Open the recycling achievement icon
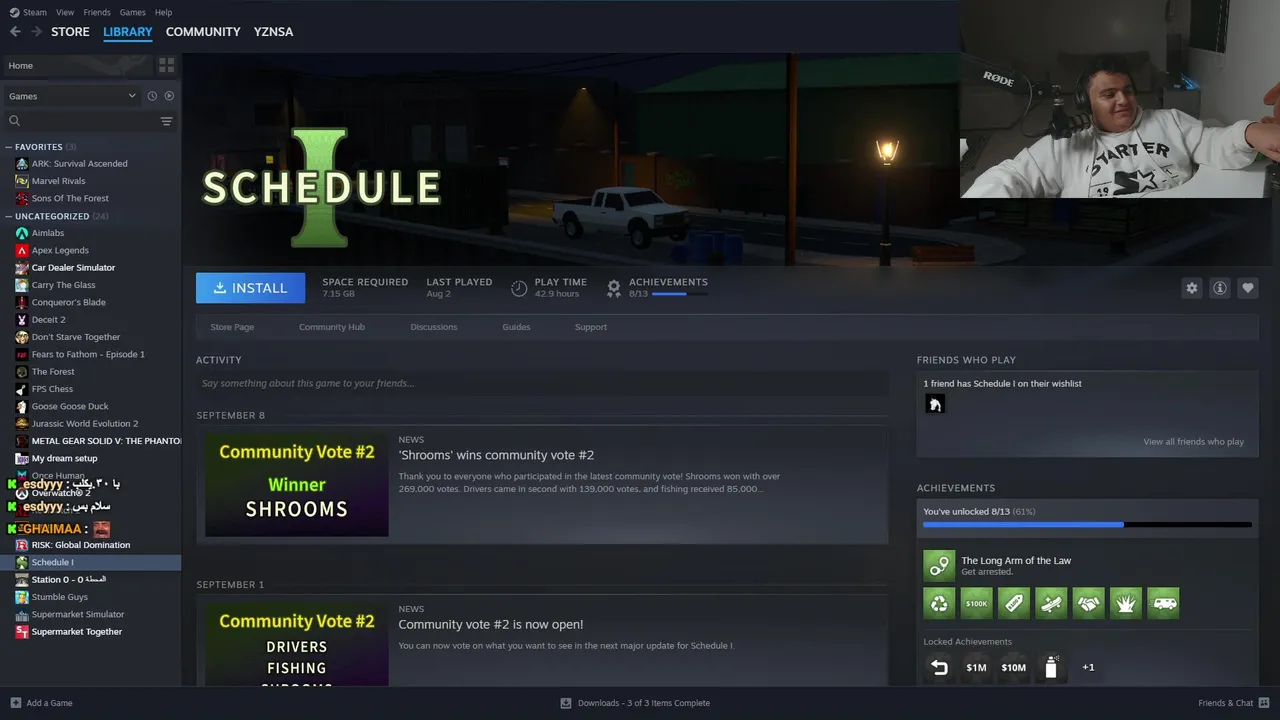Image resolution: width=1280 pixels, height=720 pixels. [939, 603]
